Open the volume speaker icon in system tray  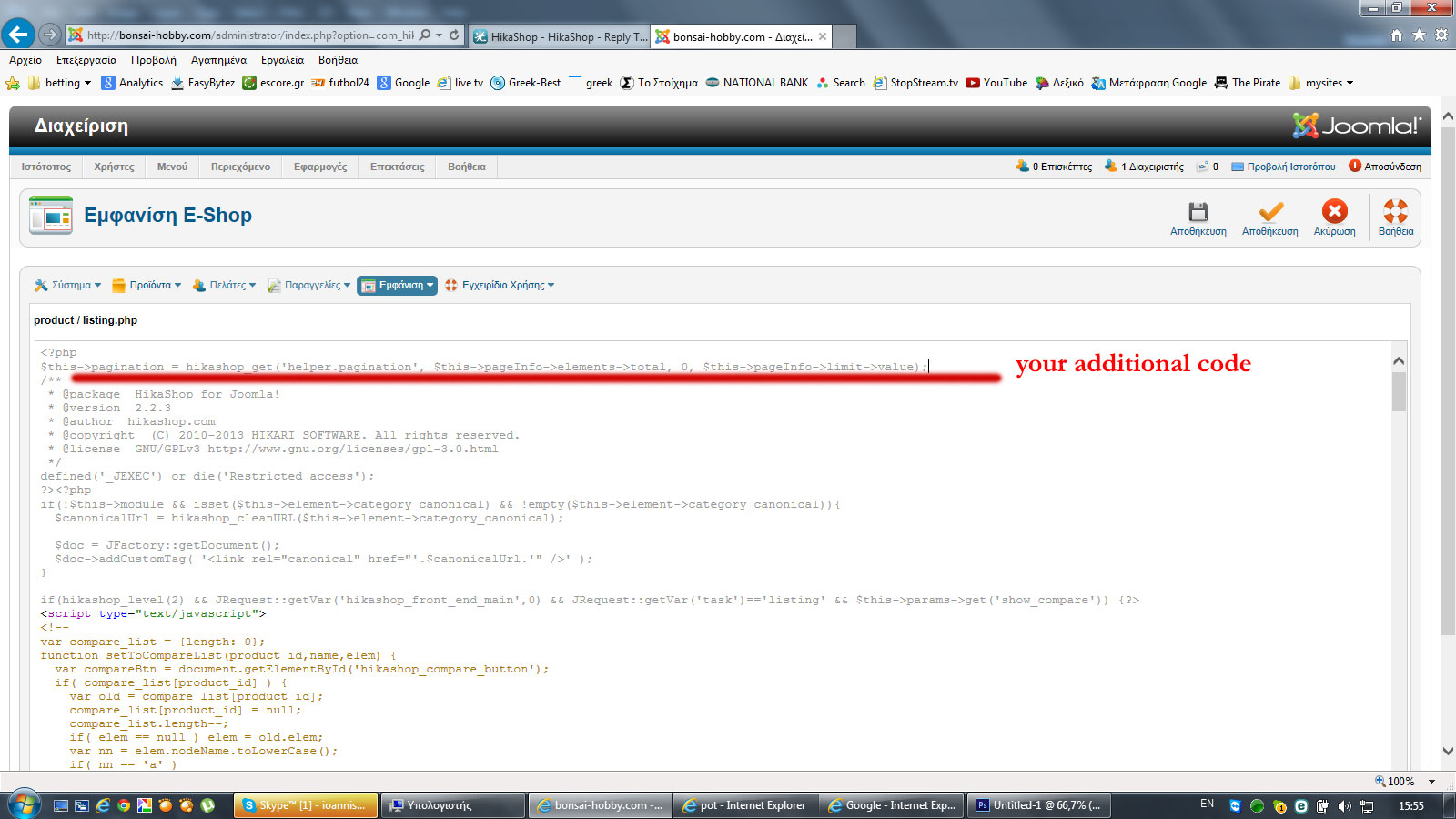click(x=1344, y=806)
